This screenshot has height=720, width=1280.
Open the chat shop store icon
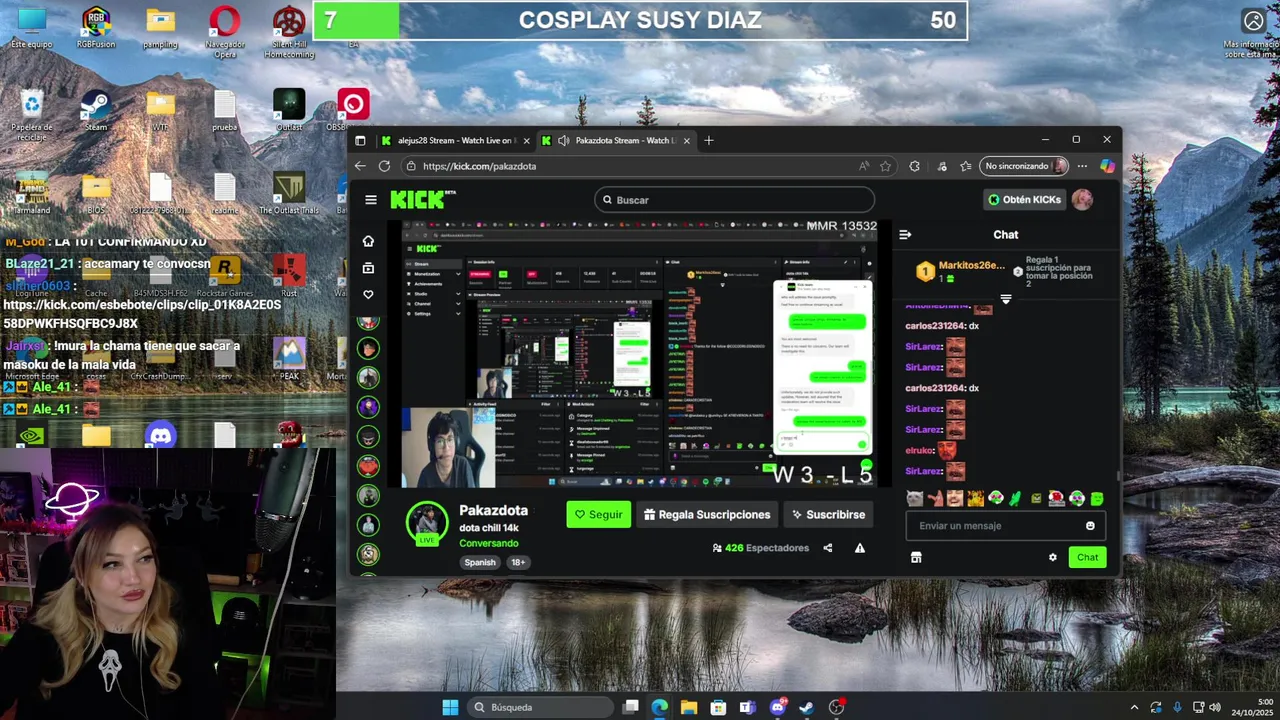pyautogui.click(x=916, y=558)
